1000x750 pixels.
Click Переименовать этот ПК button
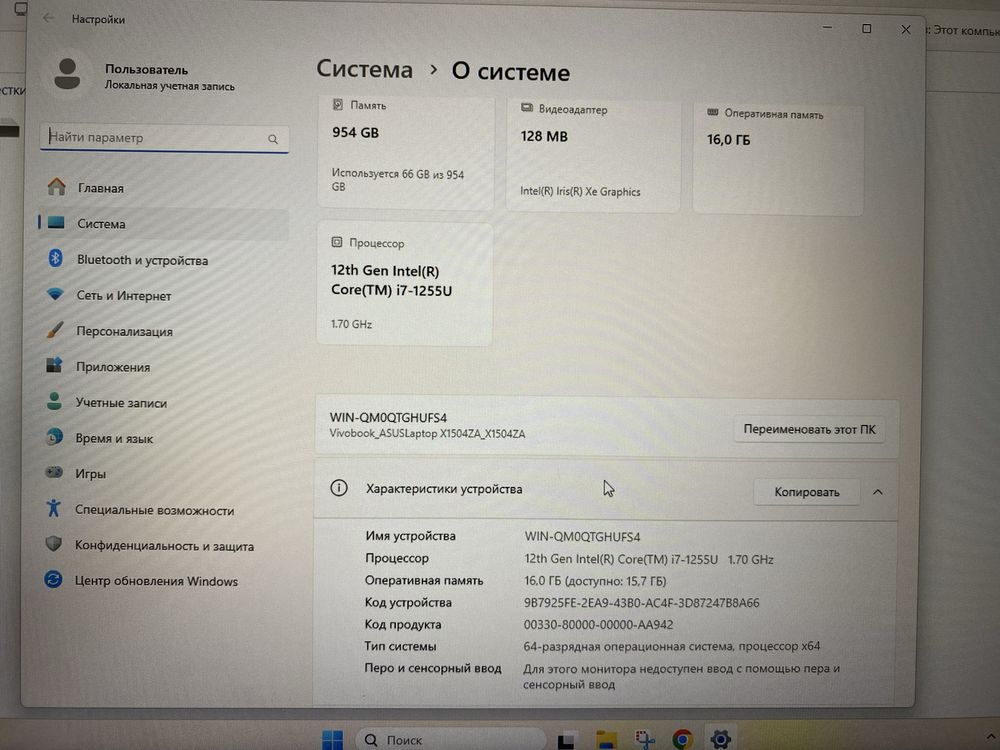[809, 429]
